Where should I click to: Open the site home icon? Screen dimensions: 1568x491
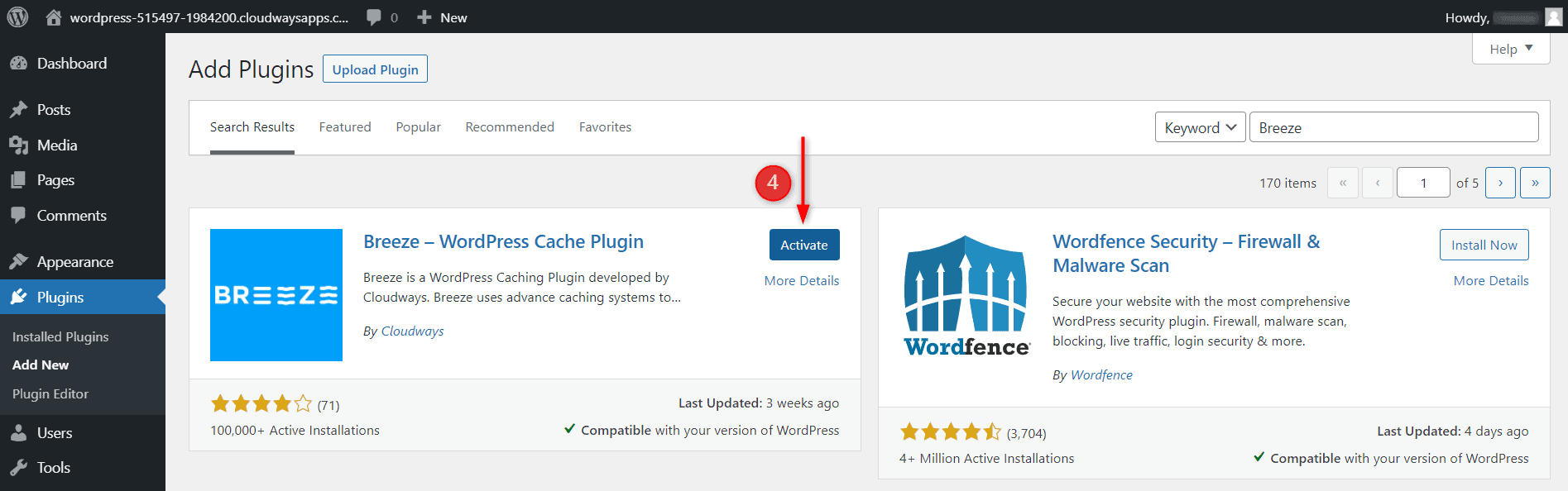pos(54,17)
